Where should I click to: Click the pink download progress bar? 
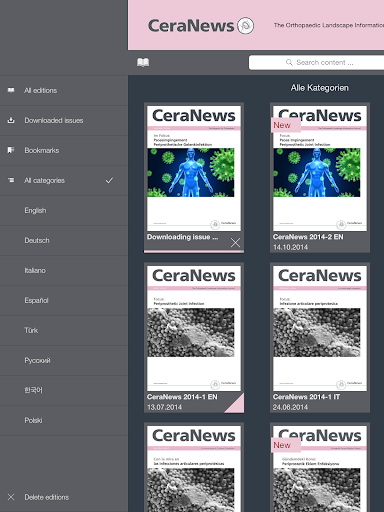194,251
